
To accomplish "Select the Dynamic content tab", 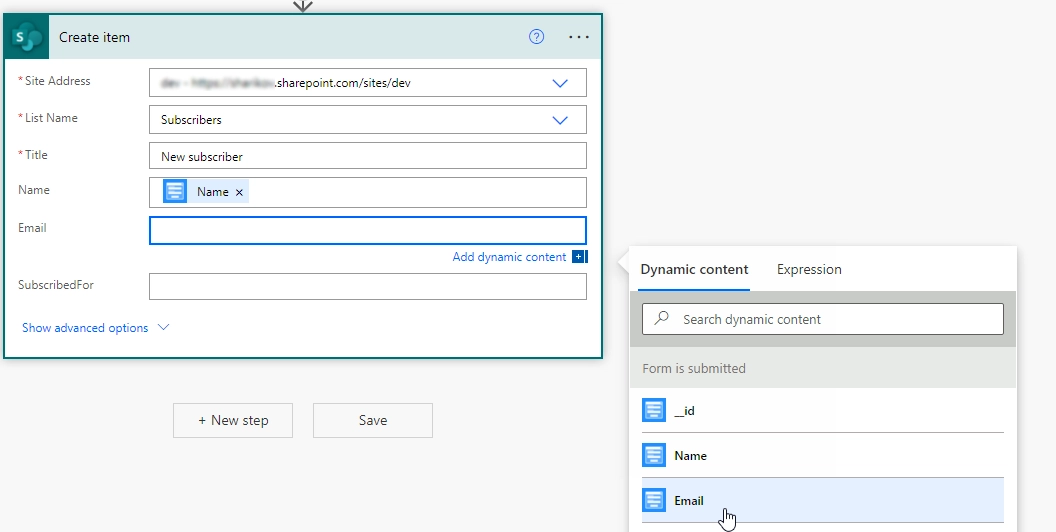I will [x=694, y=269].
